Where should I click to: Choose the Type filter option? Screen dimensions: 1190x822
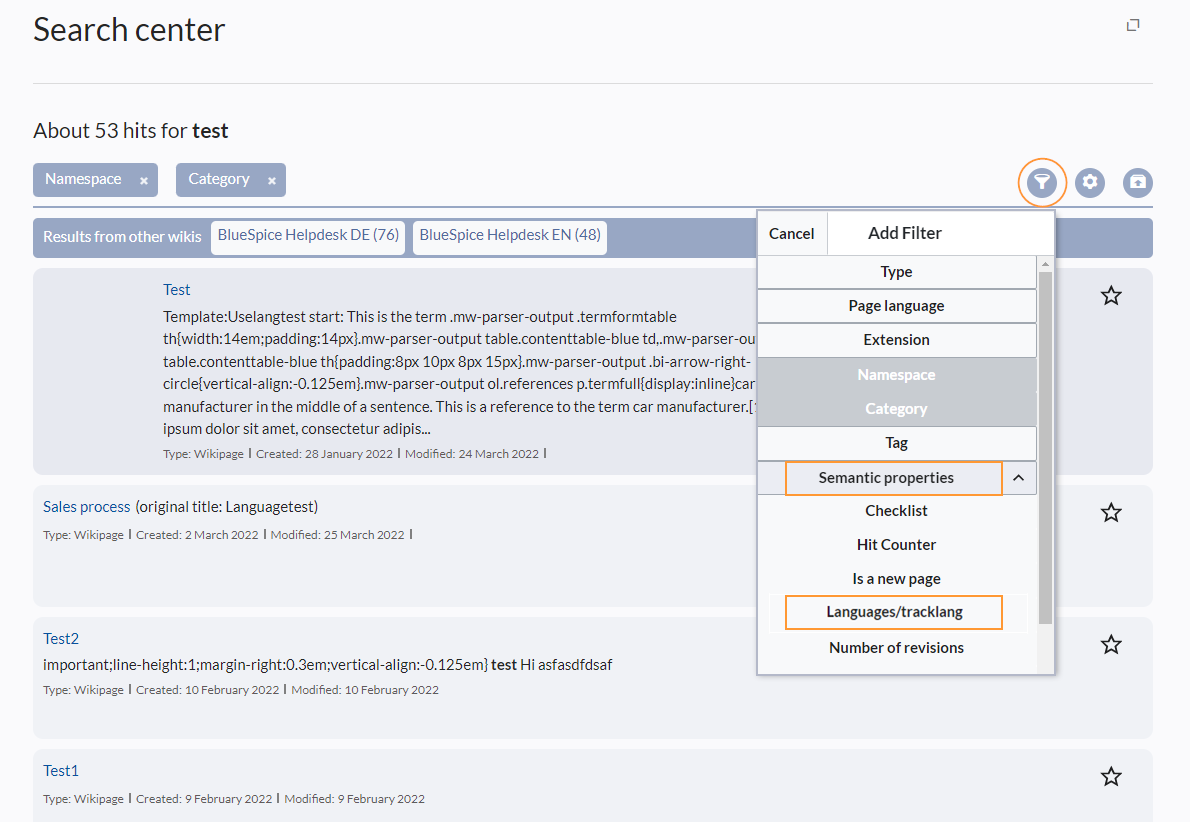(x=896, y=272)
